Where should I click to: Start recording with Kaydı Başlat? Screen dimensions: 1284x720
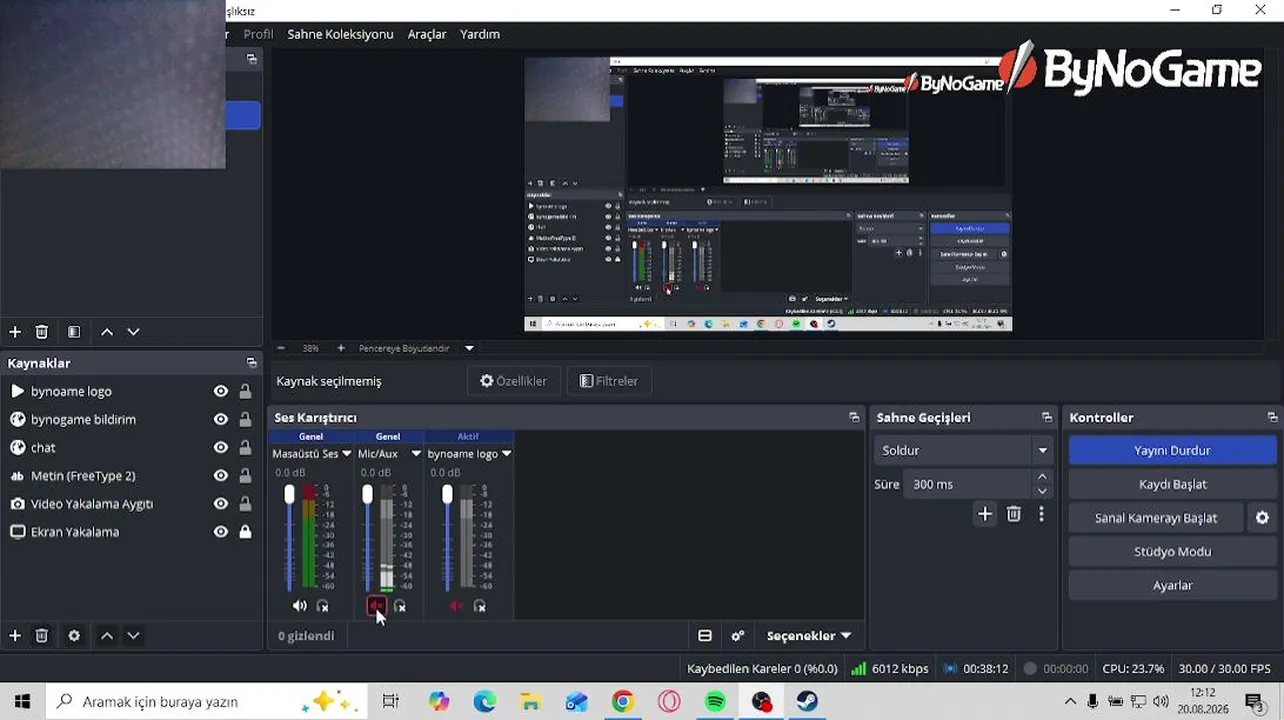click(1172, 484)
